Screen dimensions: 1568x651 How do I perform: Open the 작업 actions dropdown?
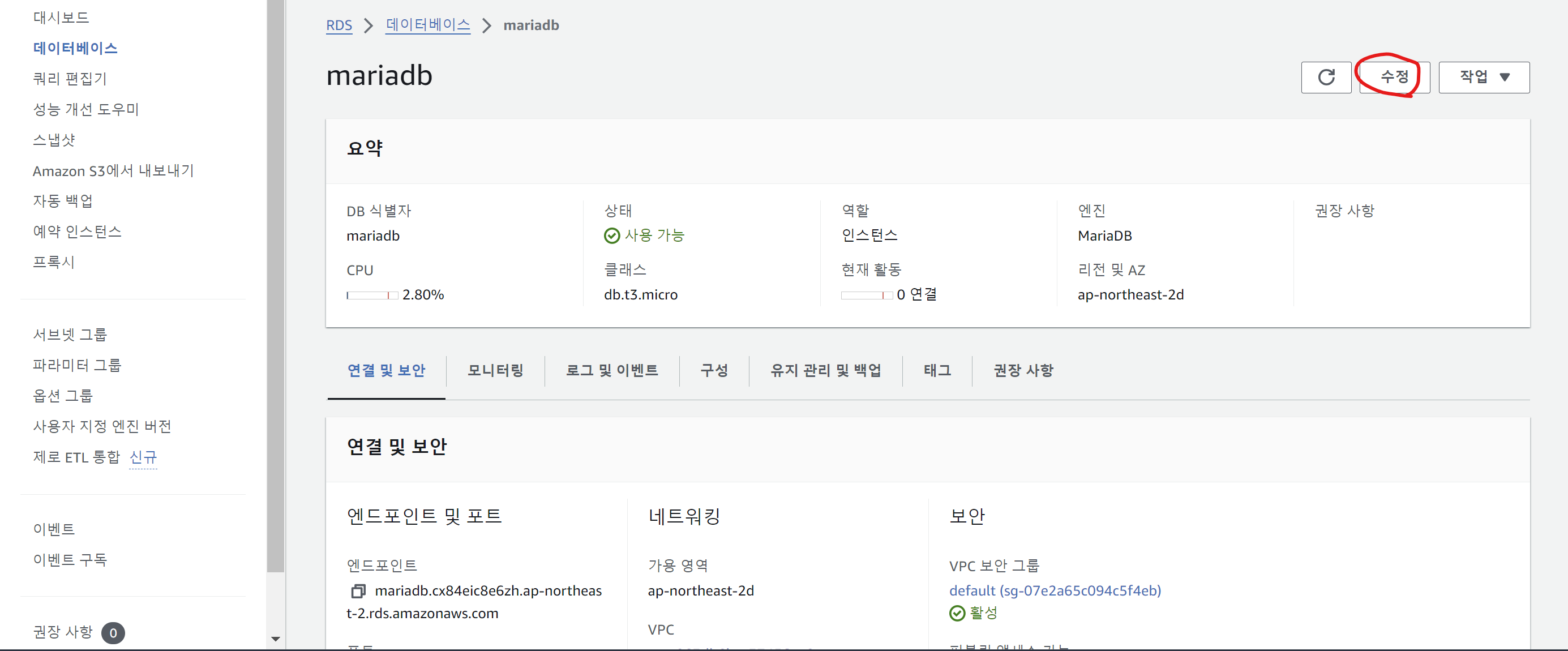[x=1484, y=78]
